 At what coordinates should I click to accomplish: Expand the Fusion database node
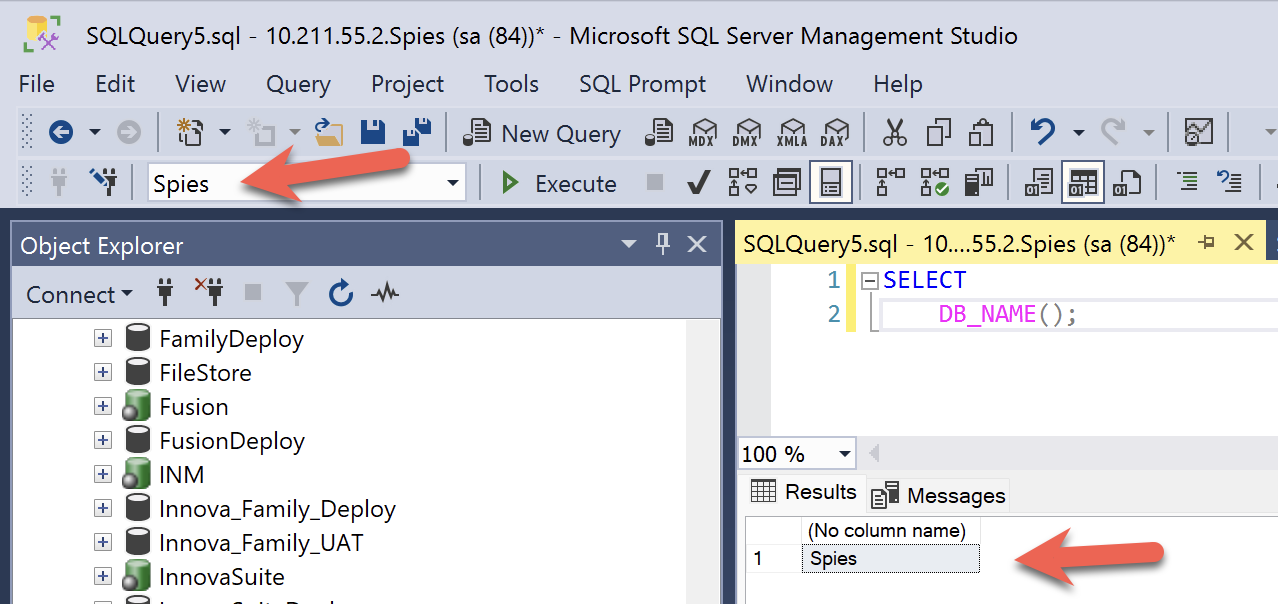click(x=102, y=406)
